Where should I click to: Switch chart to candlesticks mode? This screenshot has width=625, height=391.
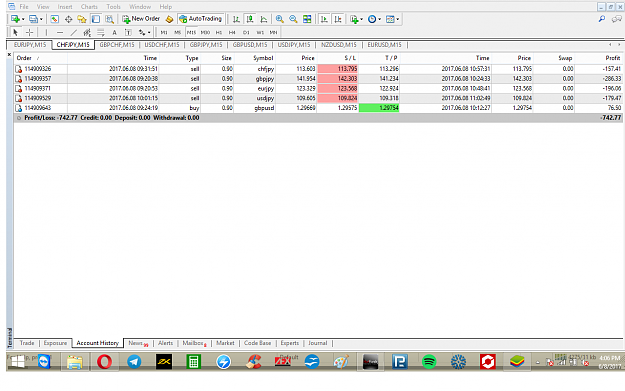point(250,19)
